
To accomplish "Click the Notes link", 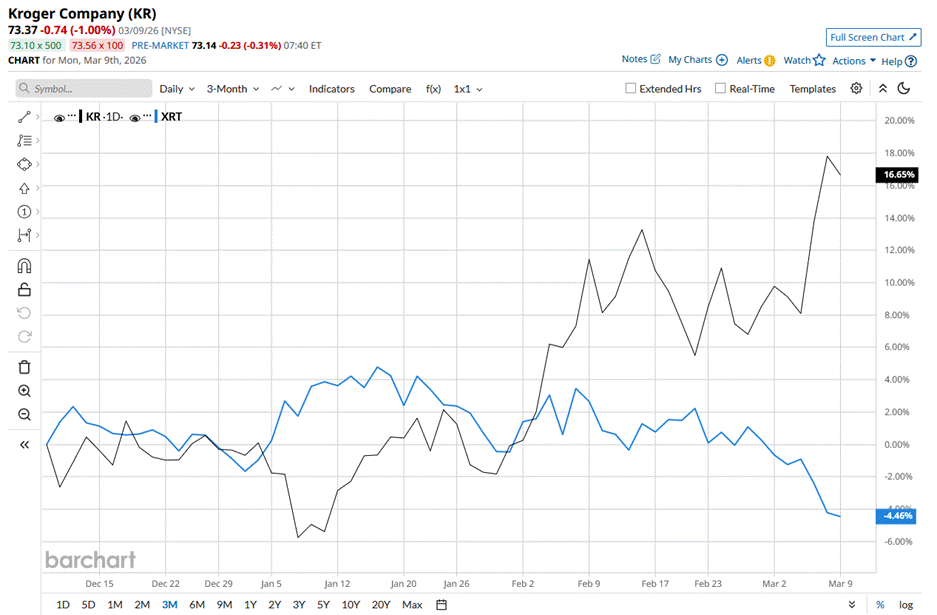I will [x=634, y=59].
